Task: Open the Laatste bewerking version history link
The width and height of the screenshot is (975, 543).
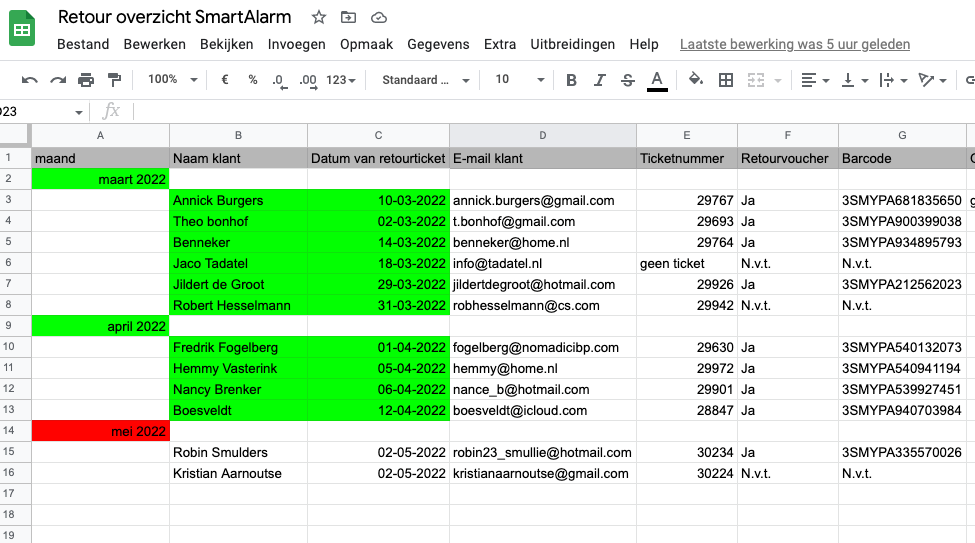Action: click(795, 44)
